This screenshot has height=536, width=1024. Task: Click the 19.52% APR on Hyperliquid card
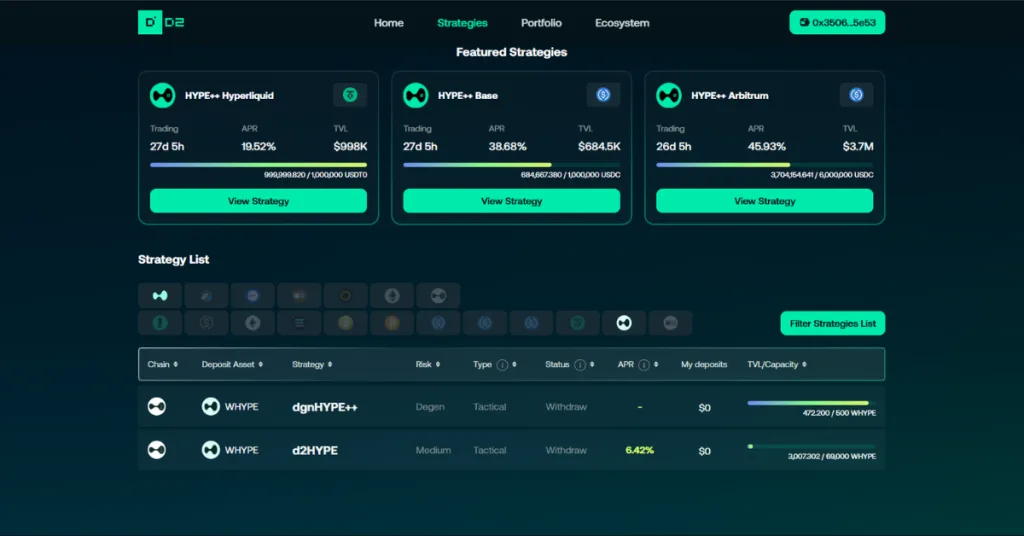pyautogui.click(x=259, y=146)
